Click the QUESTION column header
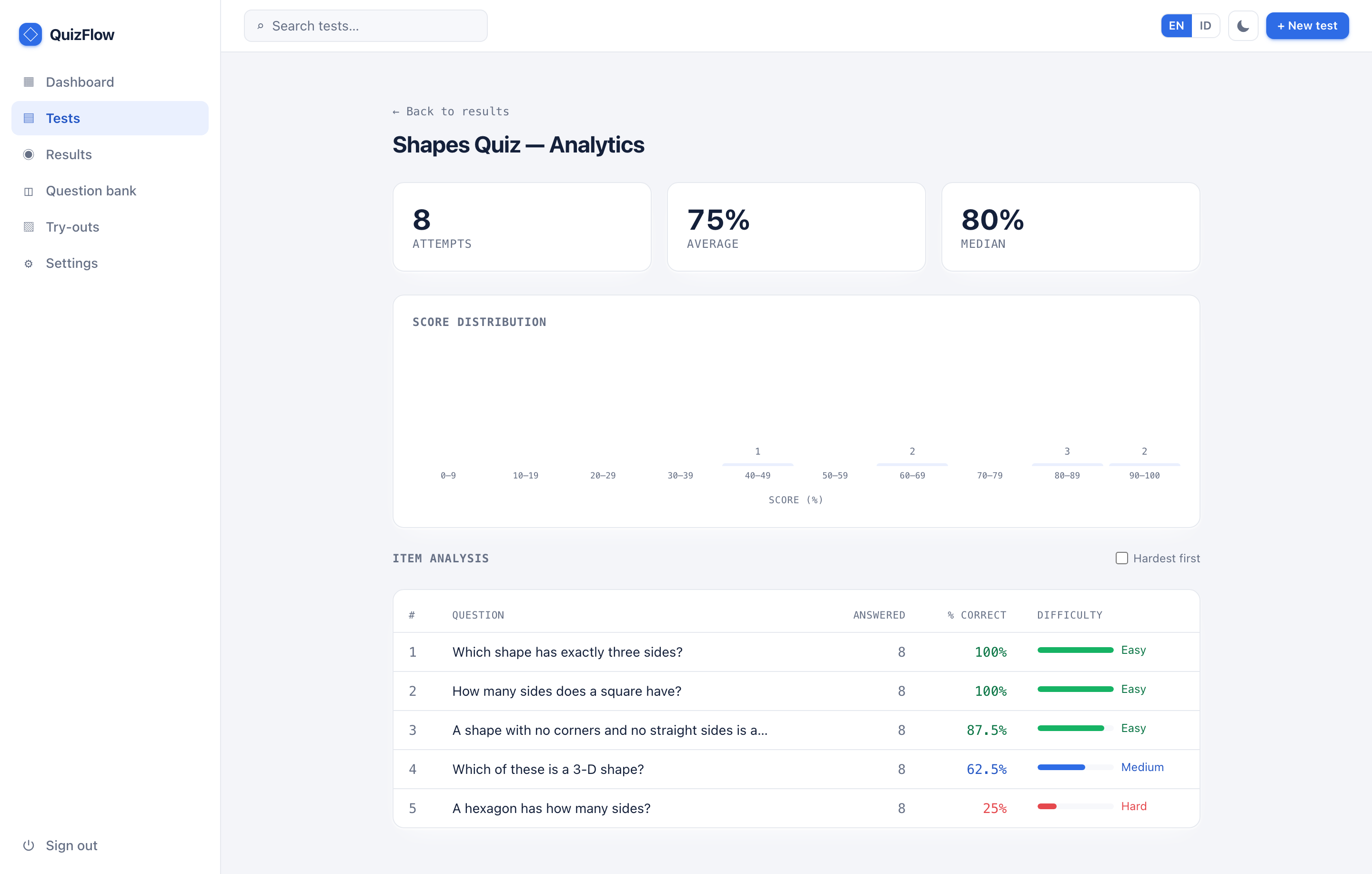1372x874 pixels. click(x=478, y=615)
